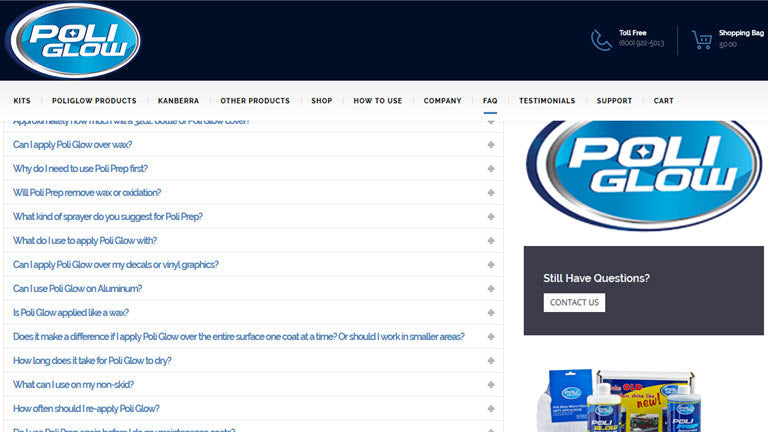The width and height of the screenshot is (768, 432).
Task: Click plus icon beside 'Can I use on Aluminum?'
Action: (x=491, y=288)
